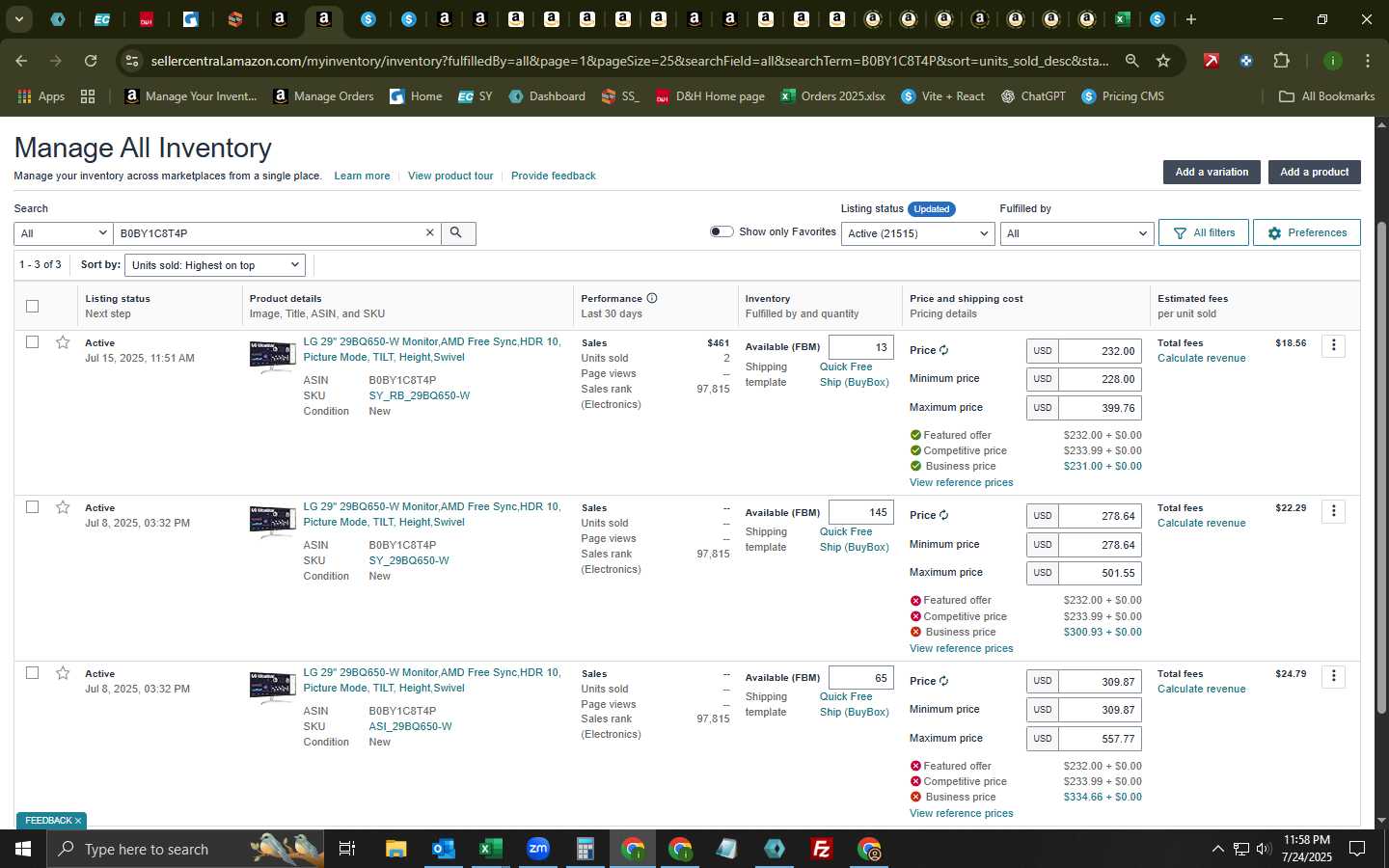1389x868 pixels.
Task: Open the Fulfilled by dropdown
Action: pyautogui.click(x=1076, y=233)
